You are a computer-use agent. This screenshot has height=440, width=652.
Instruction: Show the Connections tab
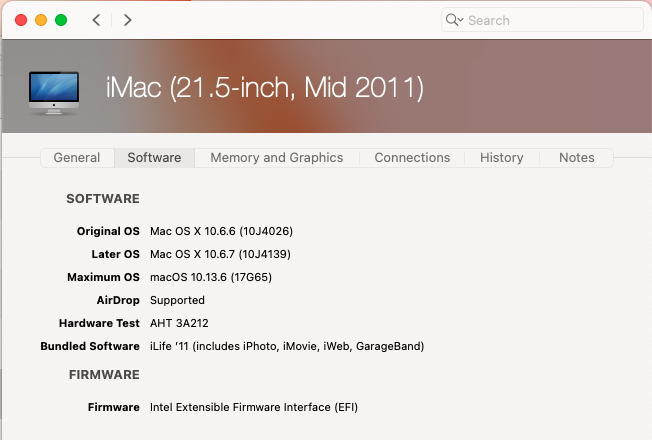[412, 158]
